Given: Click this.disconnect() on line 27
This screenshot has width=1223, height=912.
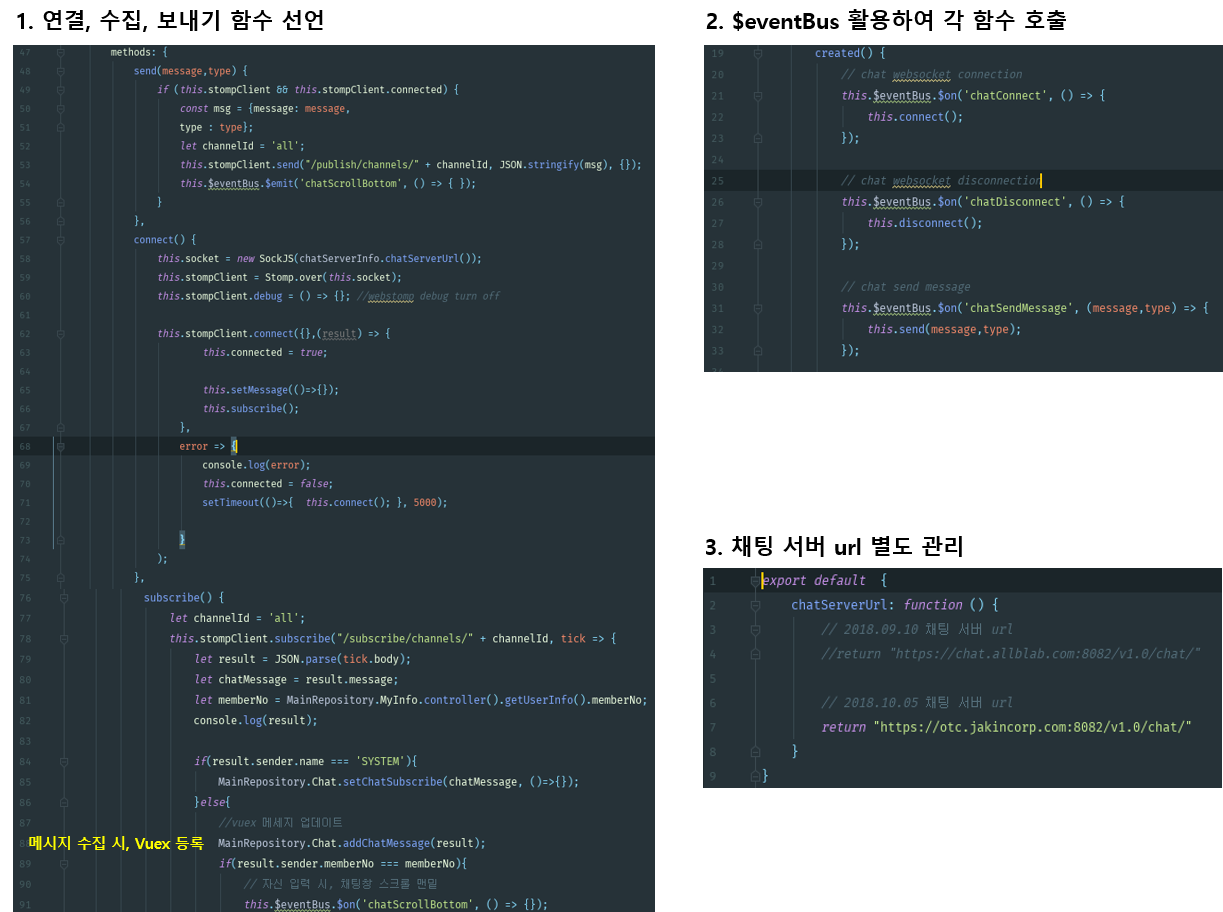Looking at the screenshot, I should (x=925, y=223).
